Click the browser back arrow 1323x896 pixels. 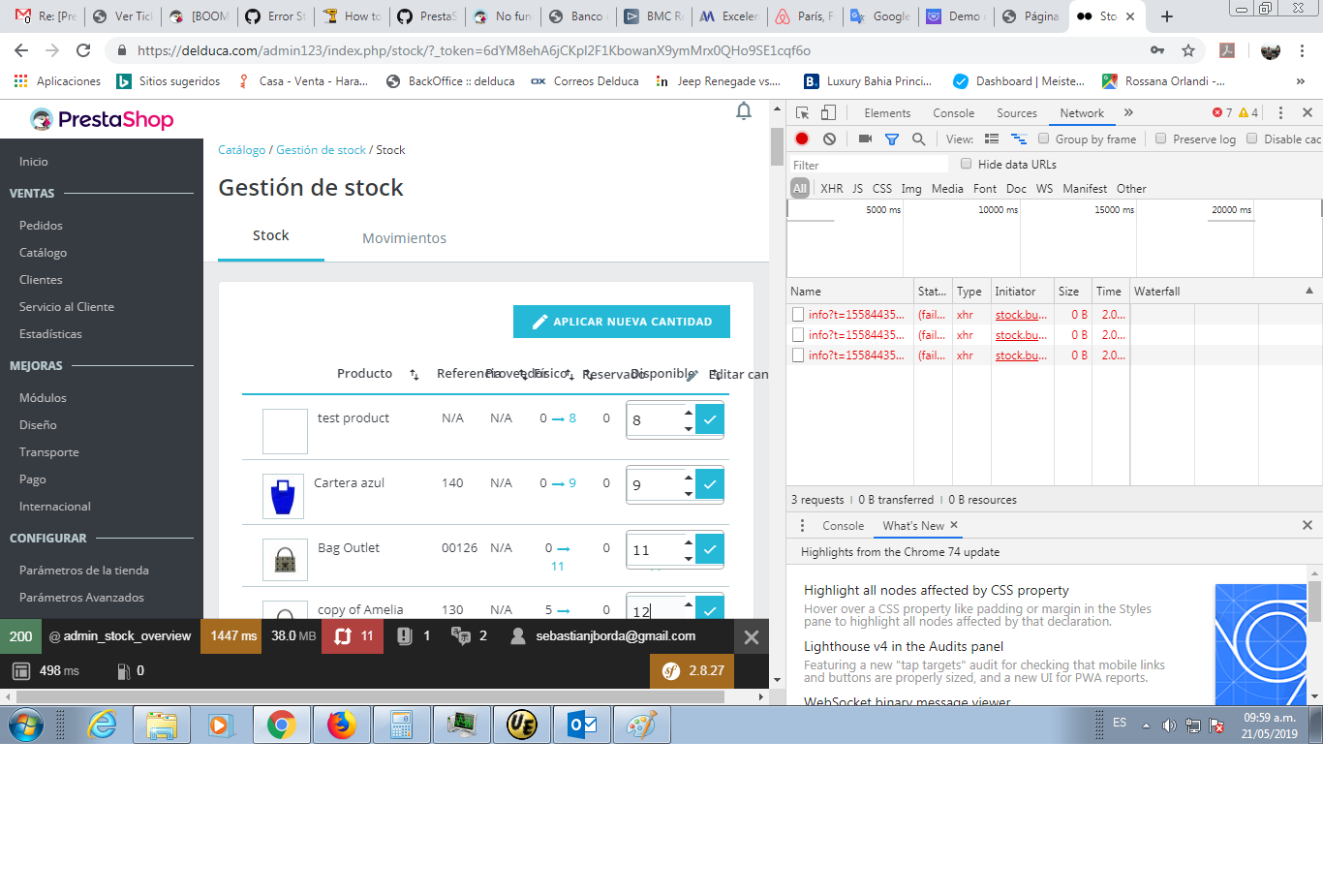tap(21, 50)
